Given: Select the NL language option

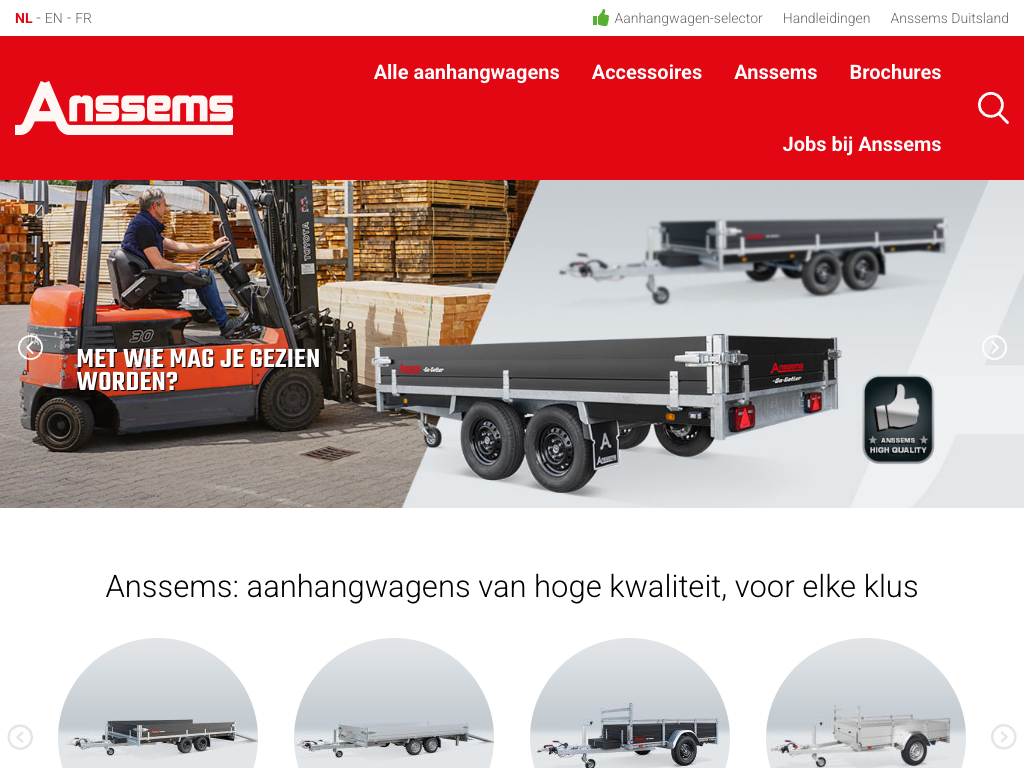Looking at the screenshot, I should 24,18.
